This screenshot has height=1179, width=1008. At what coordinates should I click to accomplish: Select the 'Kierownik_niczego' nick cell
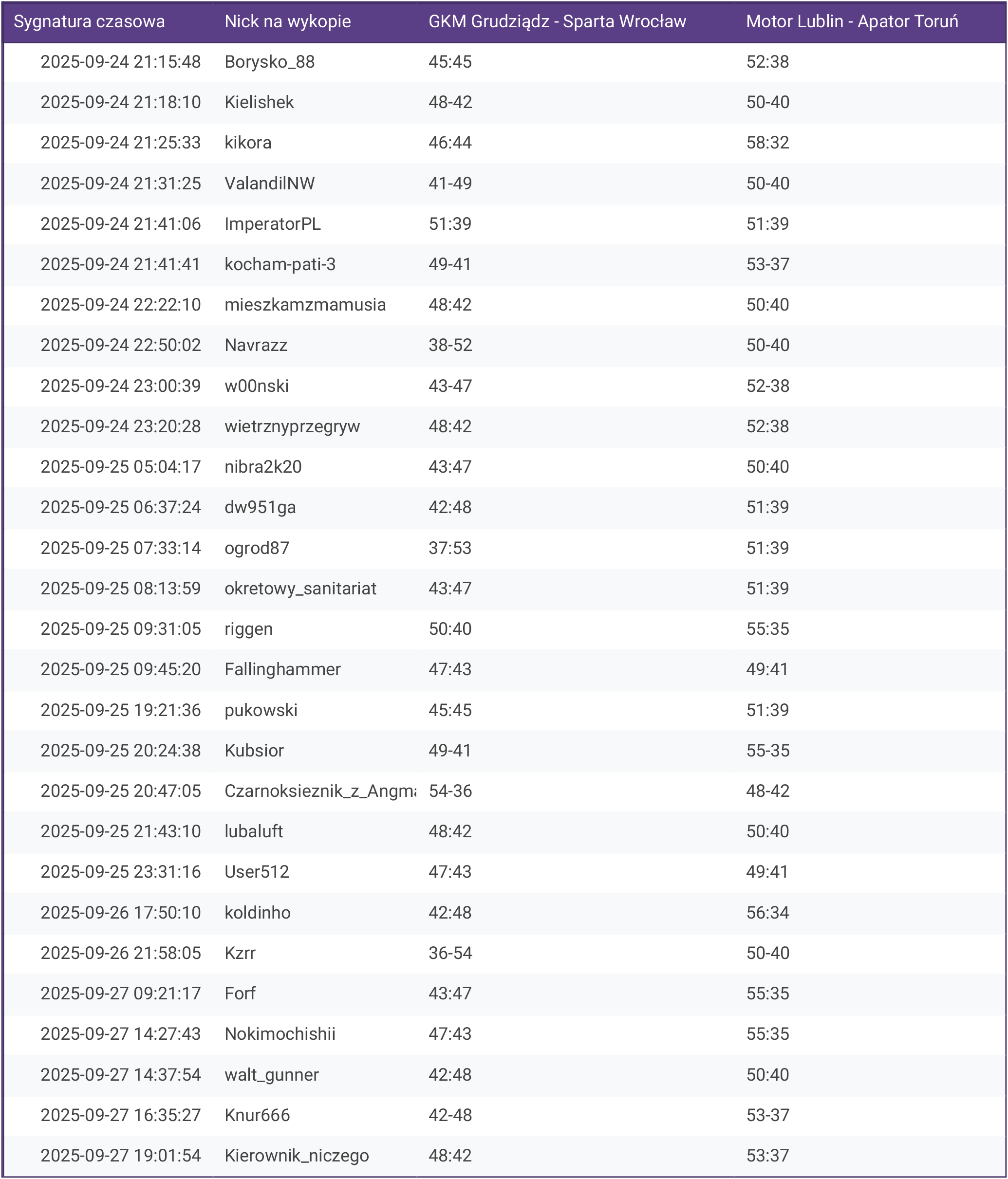tap(297, 1156)
